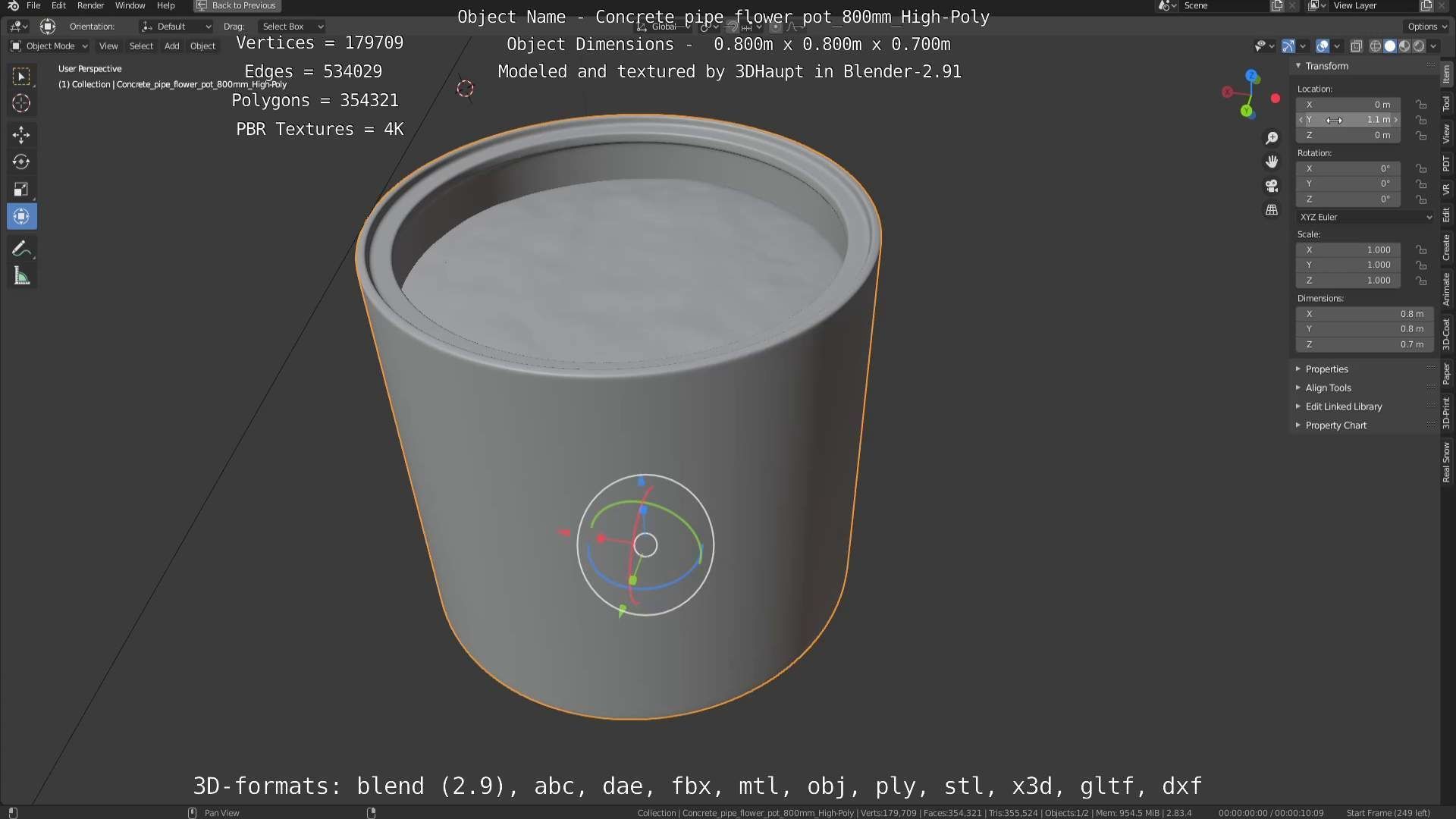Click the Y axis on navigation gizmo

(x=1246, y=111)
